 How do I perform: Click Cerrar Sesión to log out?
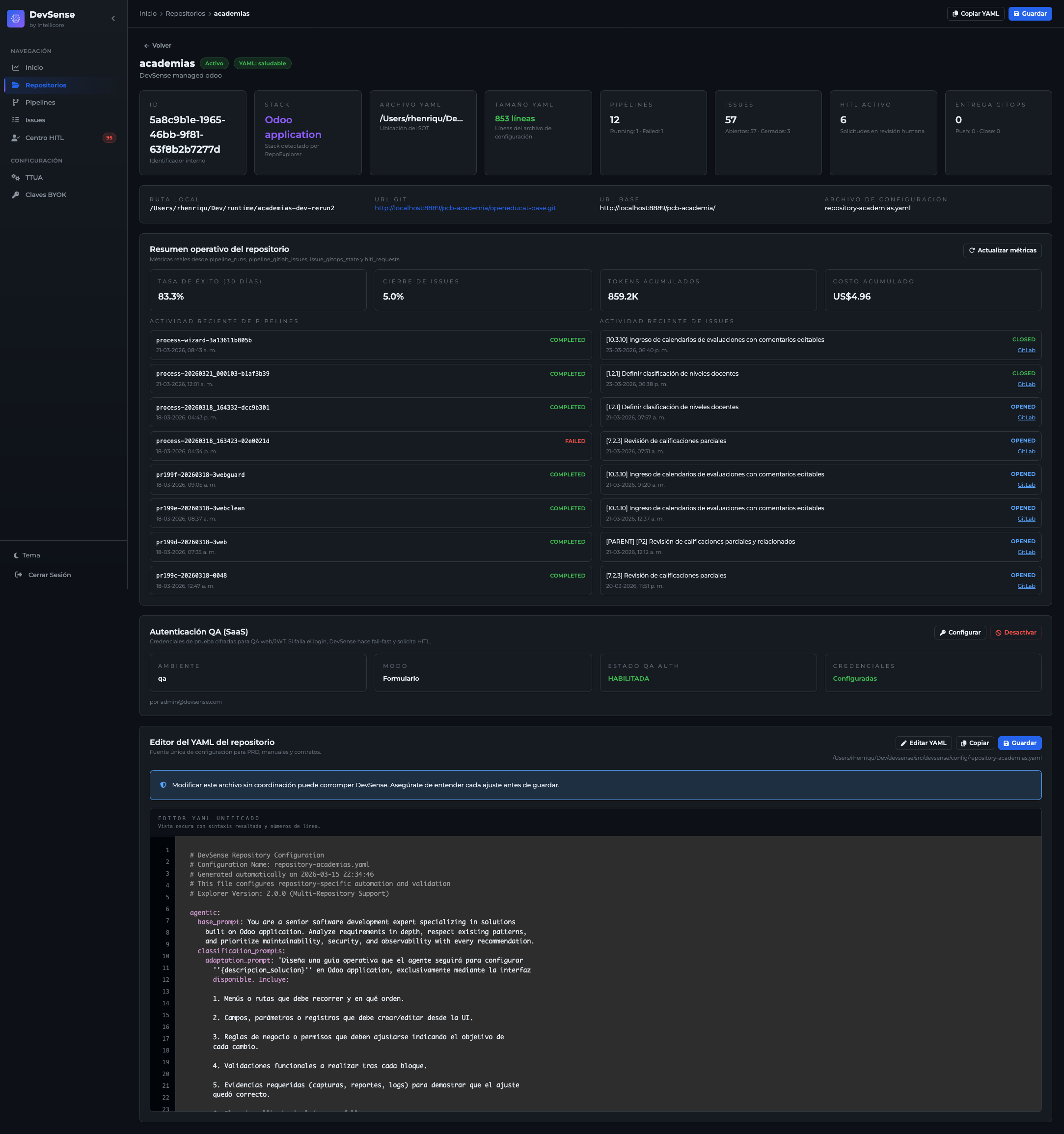pyautogui.click(x=49, y=575)
